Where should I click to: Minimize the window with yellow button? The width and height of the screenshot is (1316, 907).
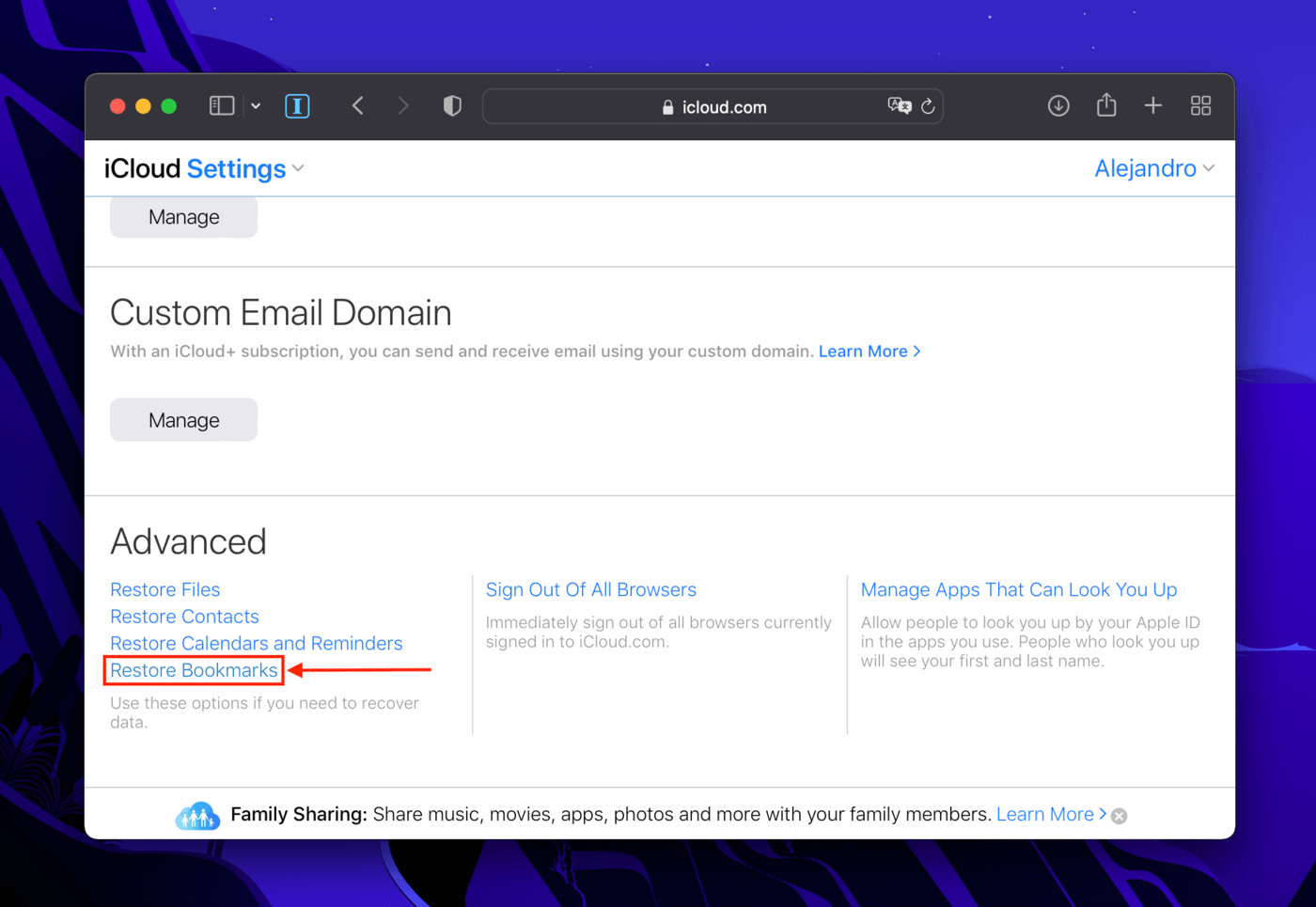click(143, 106)
